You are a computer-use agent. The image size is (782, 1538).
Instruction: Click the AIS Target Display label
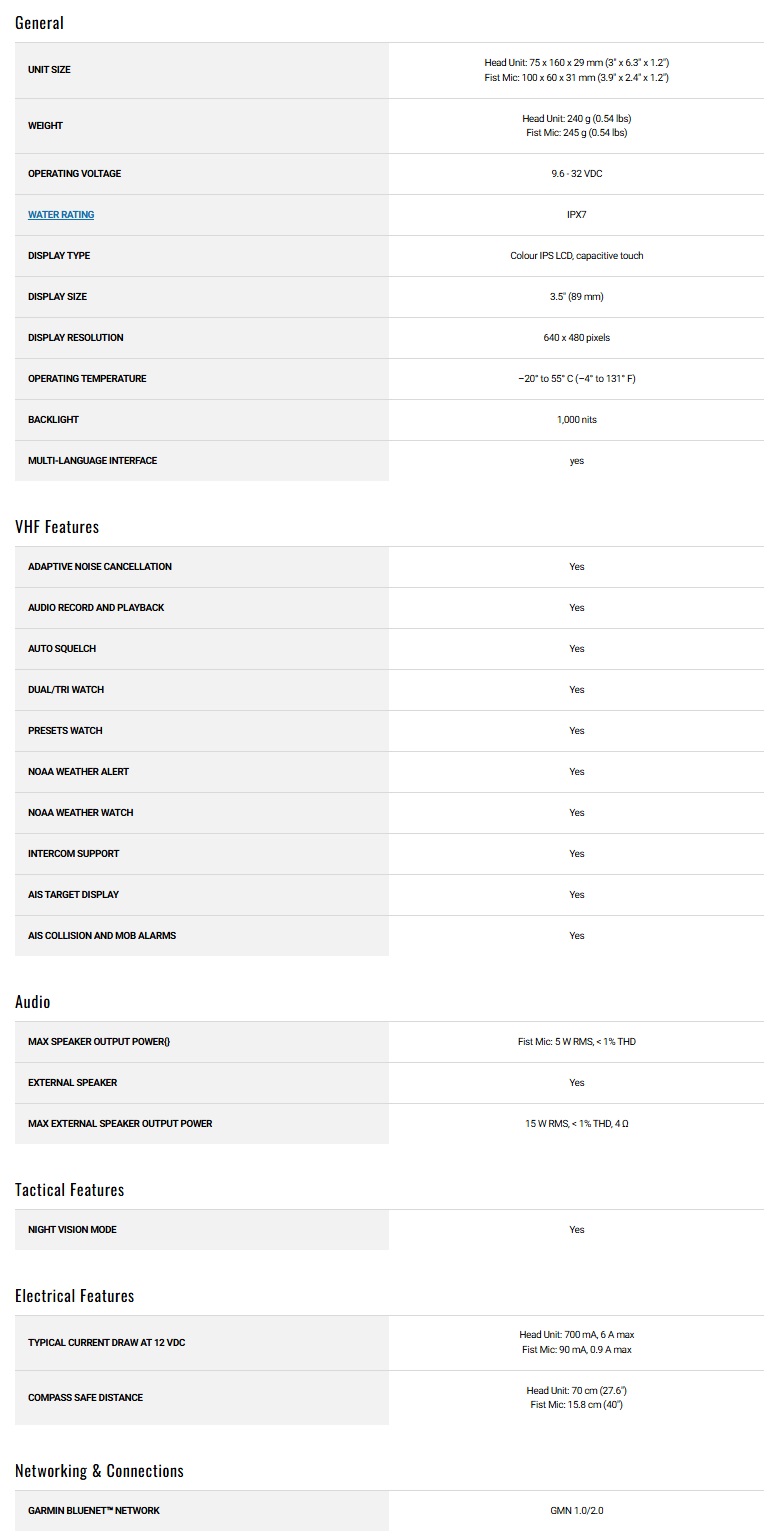pos(73,895)
